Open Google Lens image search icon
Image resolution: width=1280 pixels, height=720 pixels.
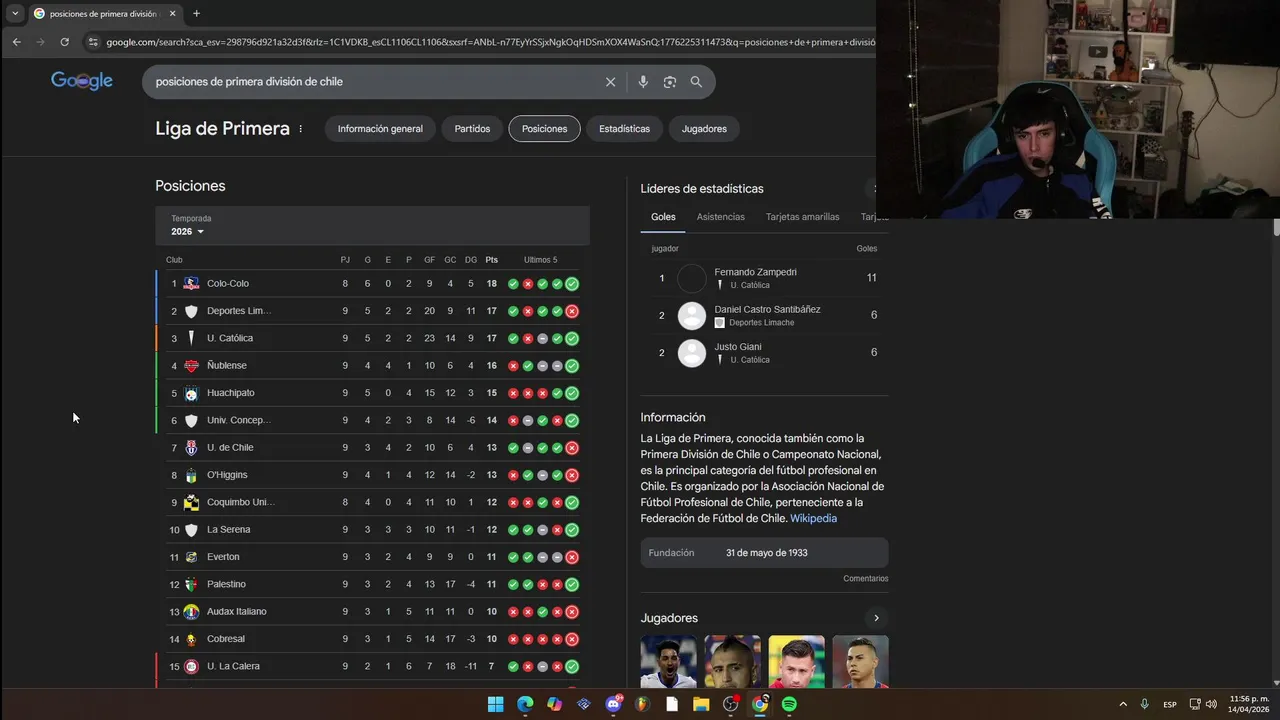click(x=670, y=82)
